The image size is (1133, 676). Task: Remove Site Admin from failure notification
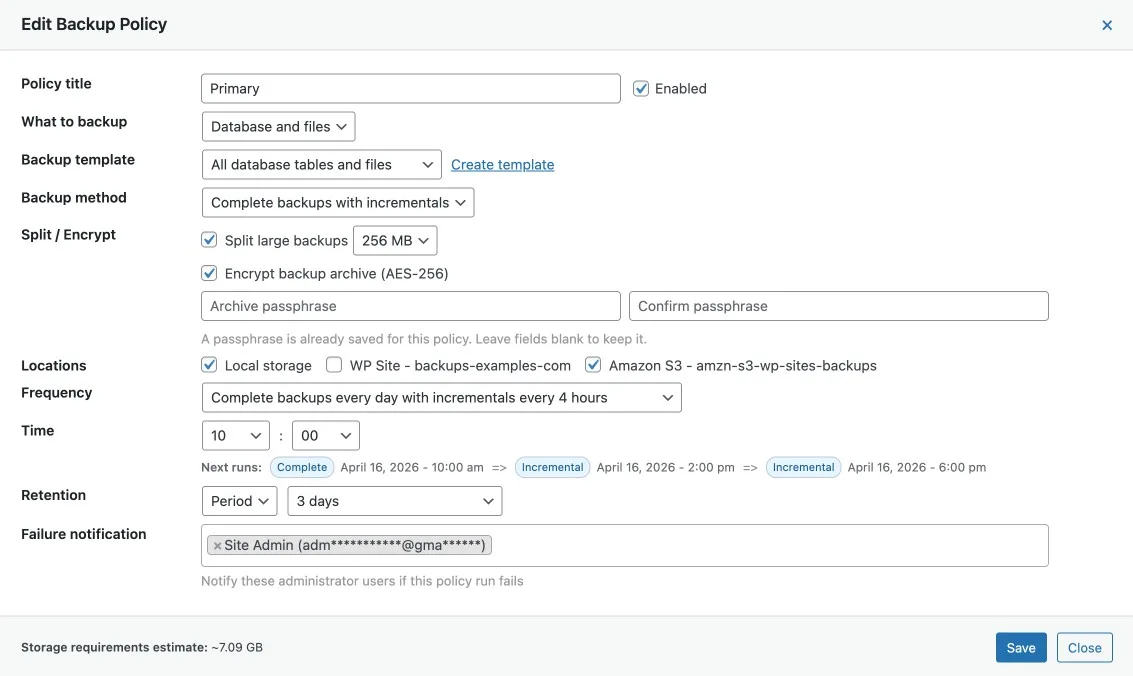pyautogui.click(x=217, y=546)
